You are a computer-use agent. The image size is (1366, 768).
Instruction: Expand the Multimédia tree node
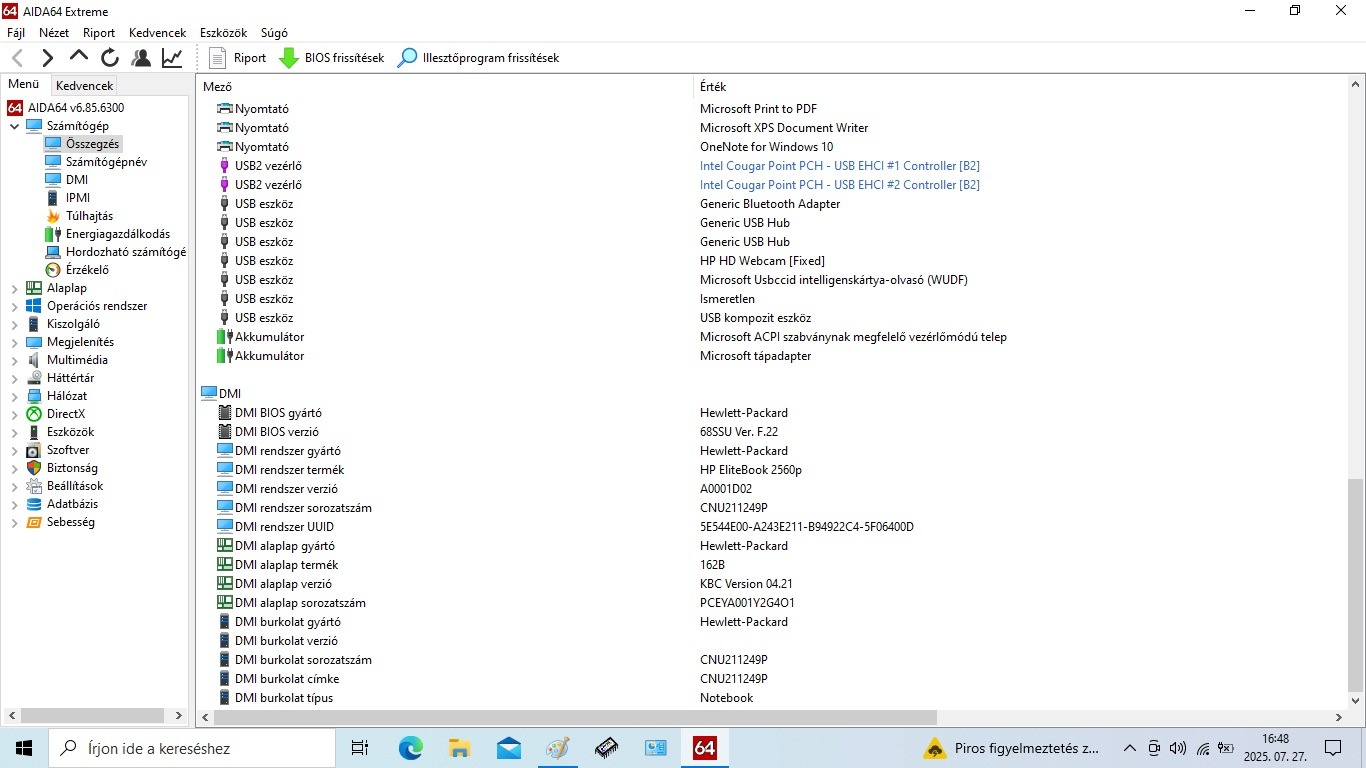(14, 360)
